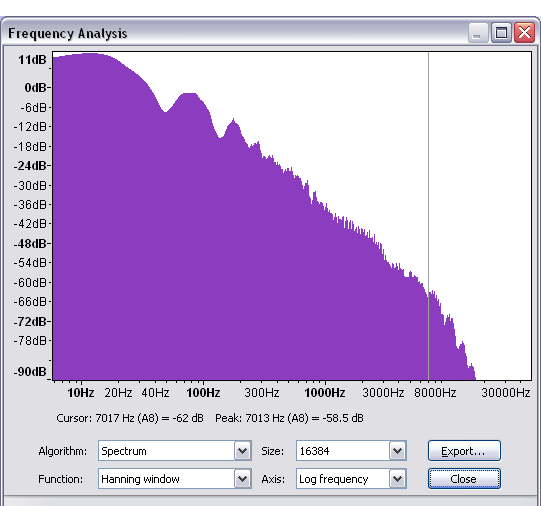Click the 3000Hz axis label
This screenshot has width=541, height=506.
[383, 393]
